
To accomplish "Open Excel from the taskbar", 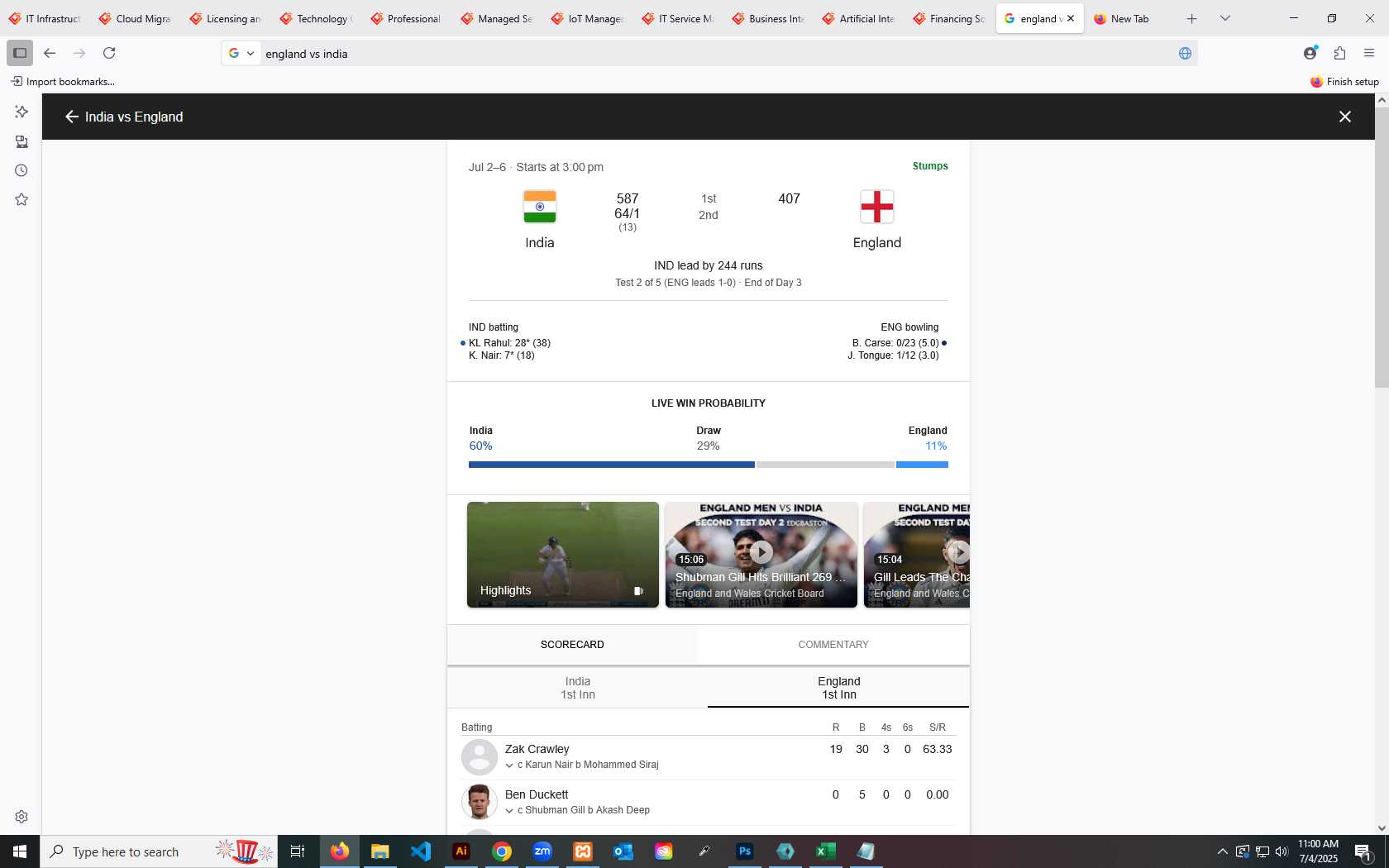I will pyautogui.click(x=826, y=851).
